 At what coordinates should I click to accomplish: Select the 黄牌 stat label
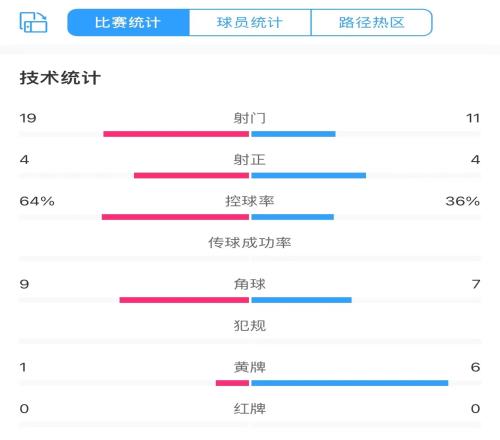pos(250,367)
